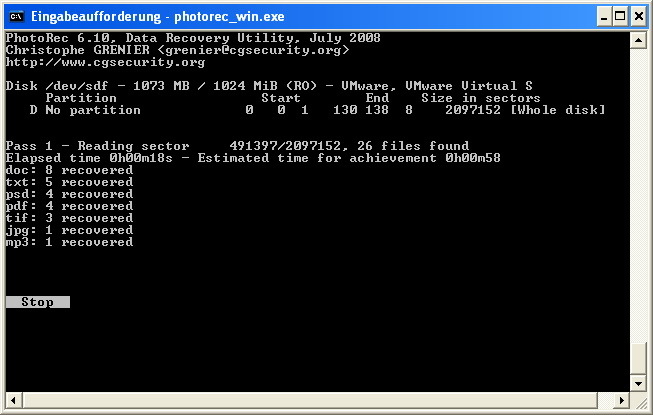Maximize the Eingabeaufforderung window
This screenshot has height=415, width=653.
[620, 17]
